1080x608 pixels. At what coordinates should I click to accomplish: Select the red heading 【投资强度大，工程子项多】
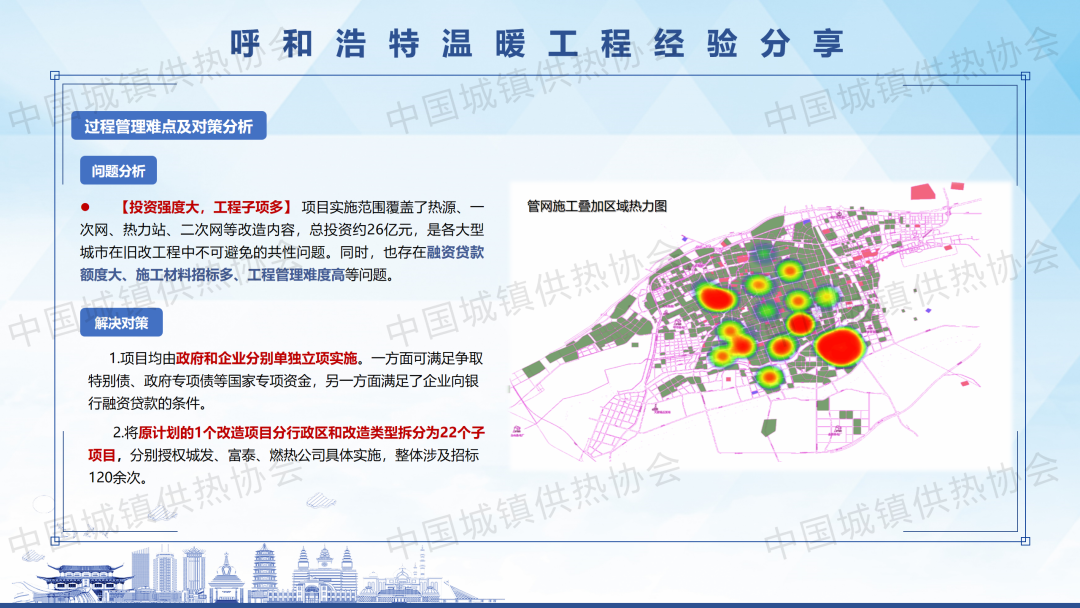(203, 207)
